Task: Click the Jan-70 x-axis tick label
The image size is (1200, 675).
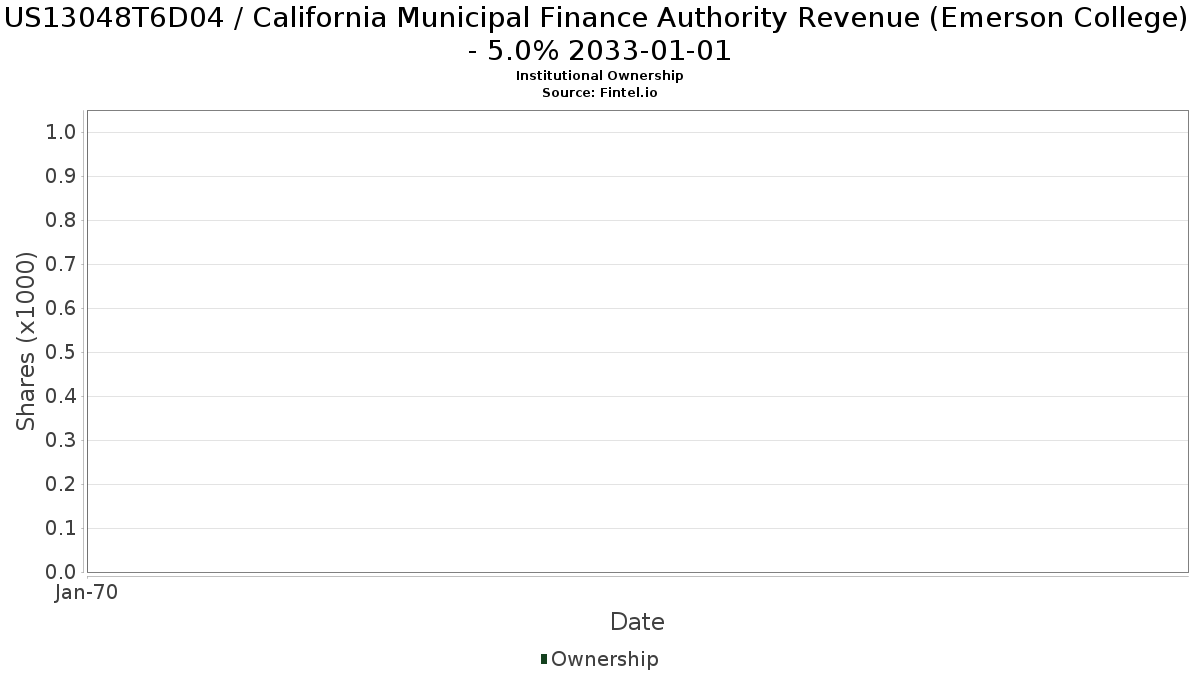Action: [x=87, y=592]
